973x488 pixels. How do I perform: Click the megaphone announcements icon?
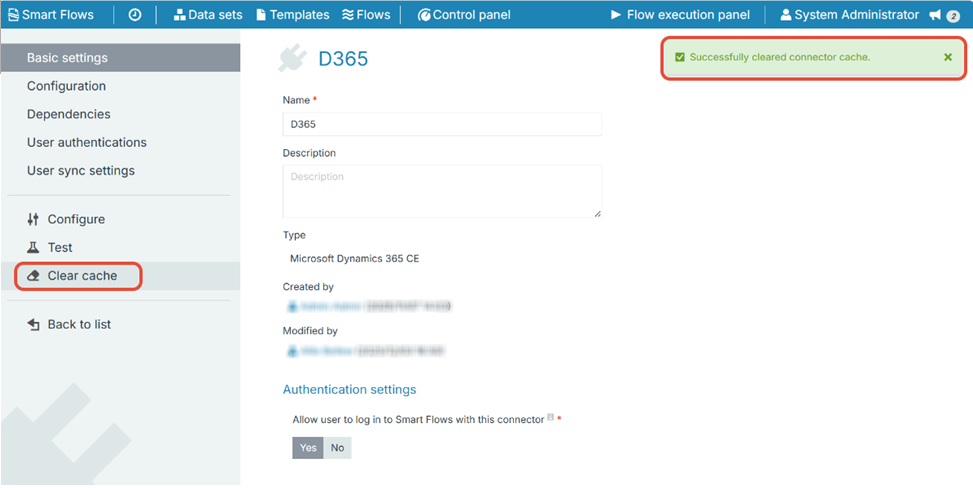point(935,15)
